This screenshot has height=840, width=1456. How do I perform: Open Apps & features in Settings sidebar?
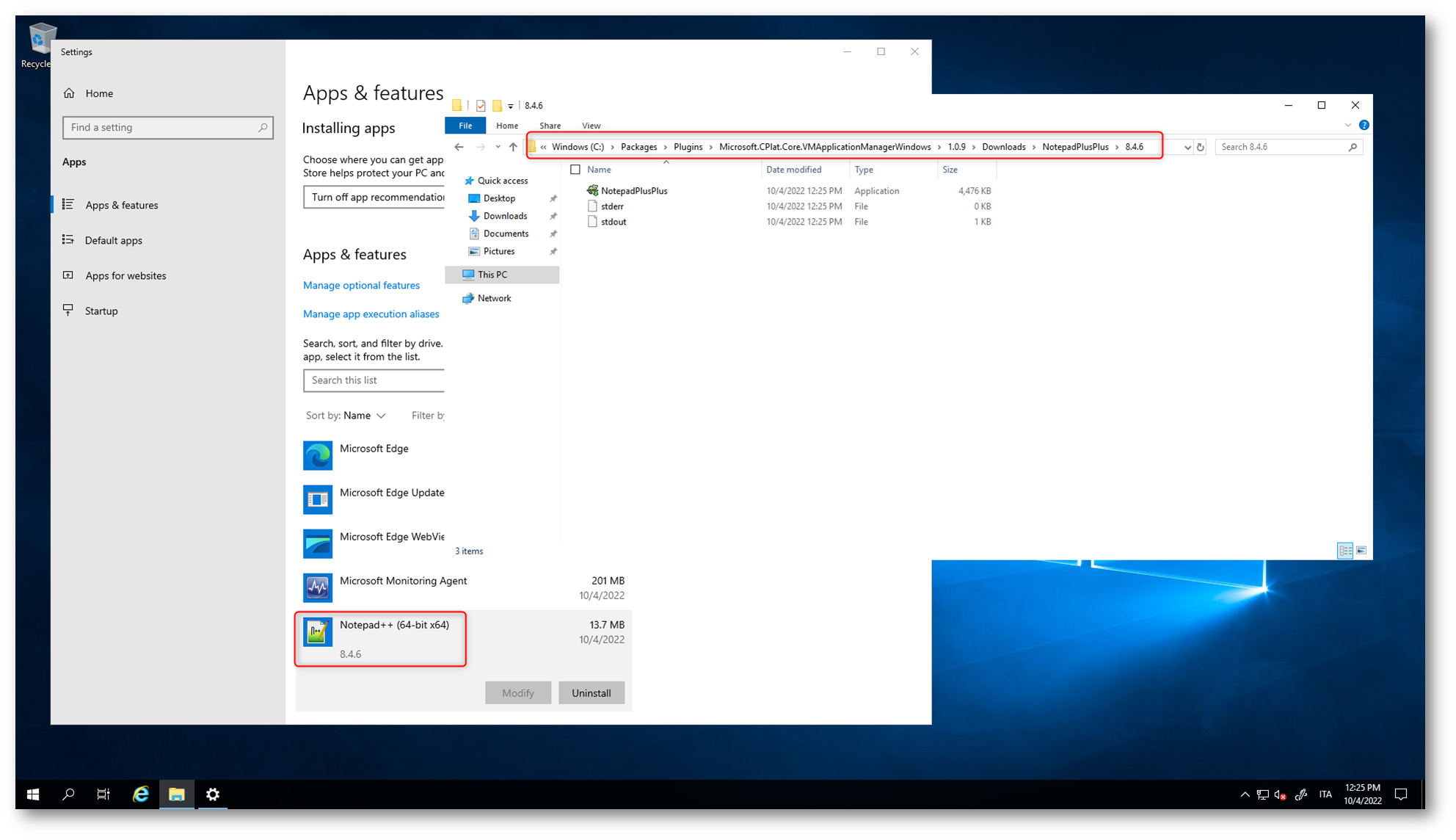pyautogui.click(x=121, y=205)
